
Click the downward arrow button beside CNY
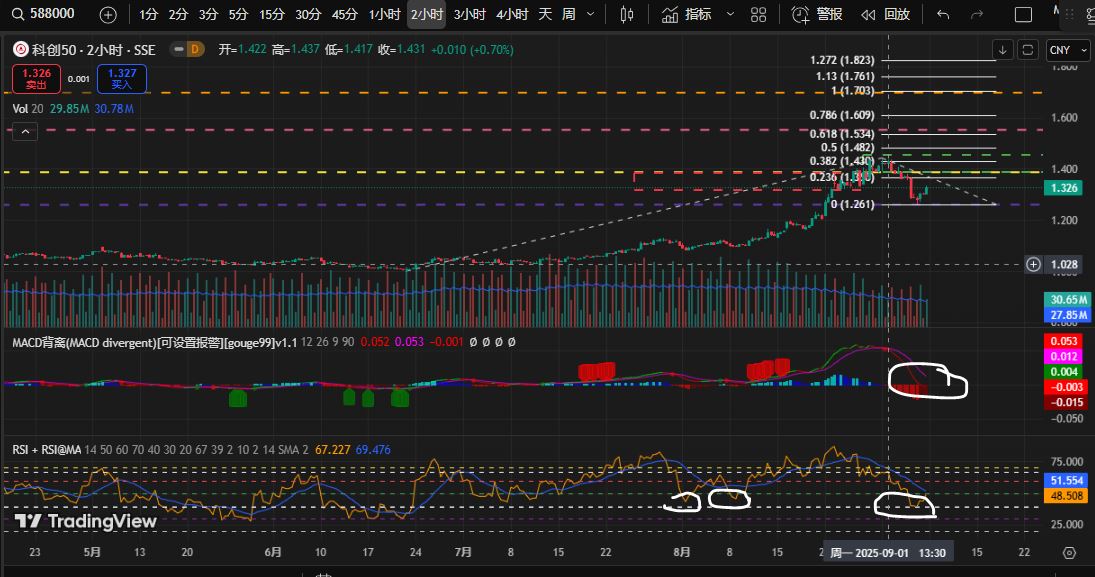click(x=1003, y=50)
